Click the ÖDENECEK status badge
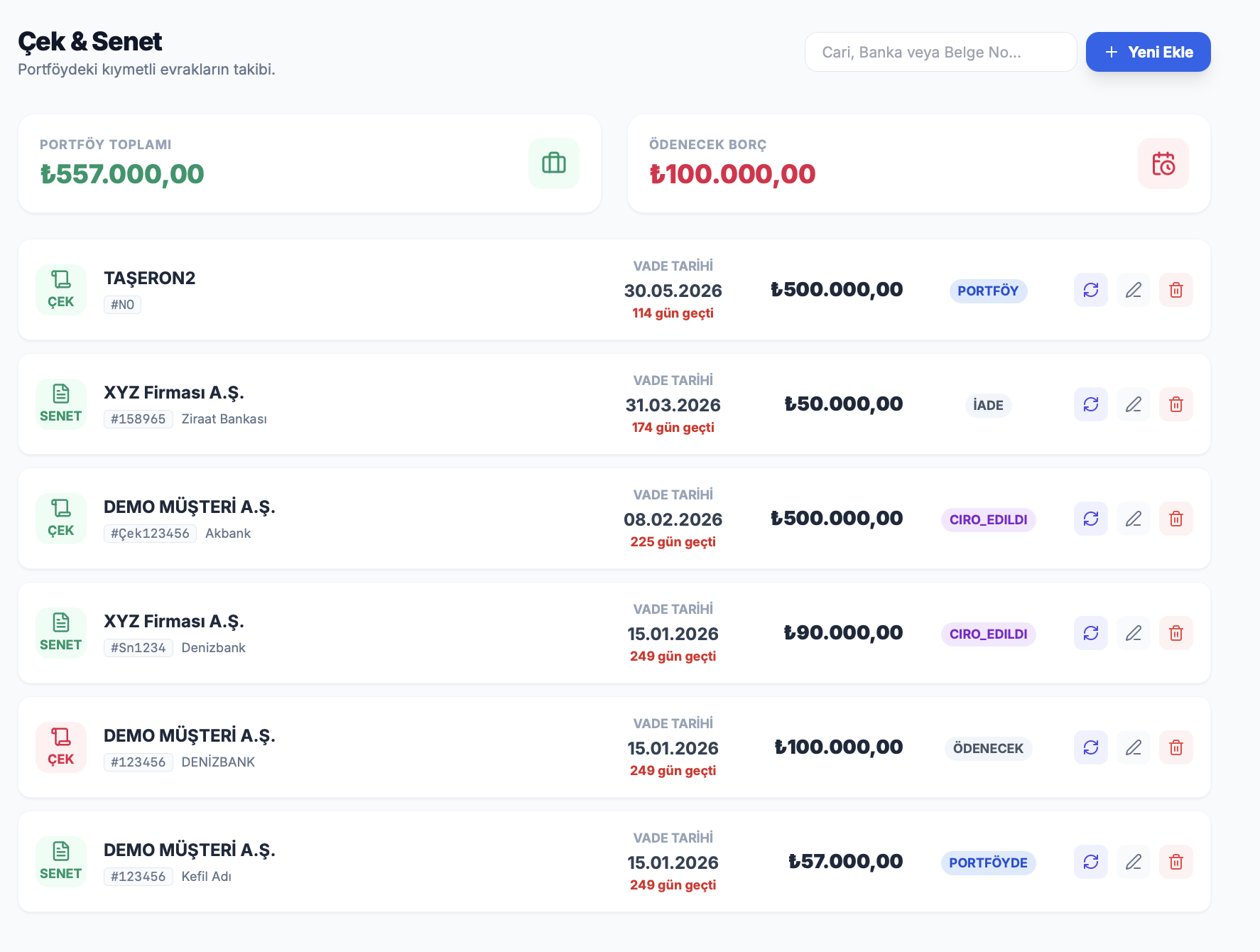The height and width of the screenshot is (952, 1260). tap(988, 748)
